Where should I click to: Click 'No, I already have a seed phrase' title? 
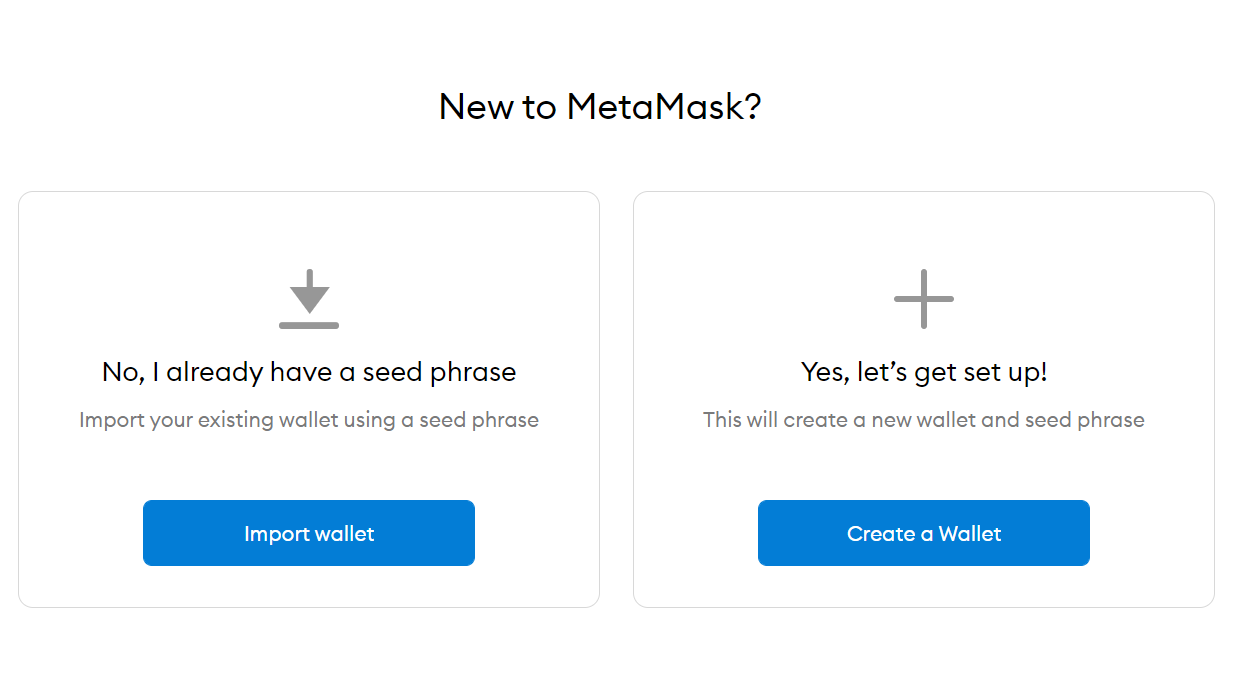pos(309,372)
